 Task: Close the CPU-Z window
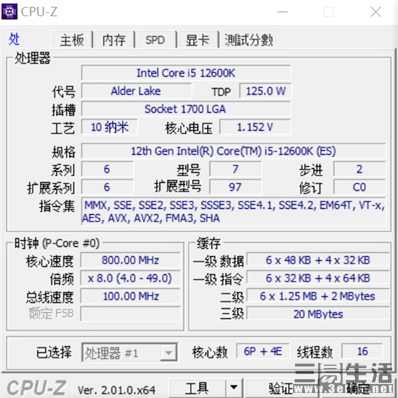click(x=376, y=12)
